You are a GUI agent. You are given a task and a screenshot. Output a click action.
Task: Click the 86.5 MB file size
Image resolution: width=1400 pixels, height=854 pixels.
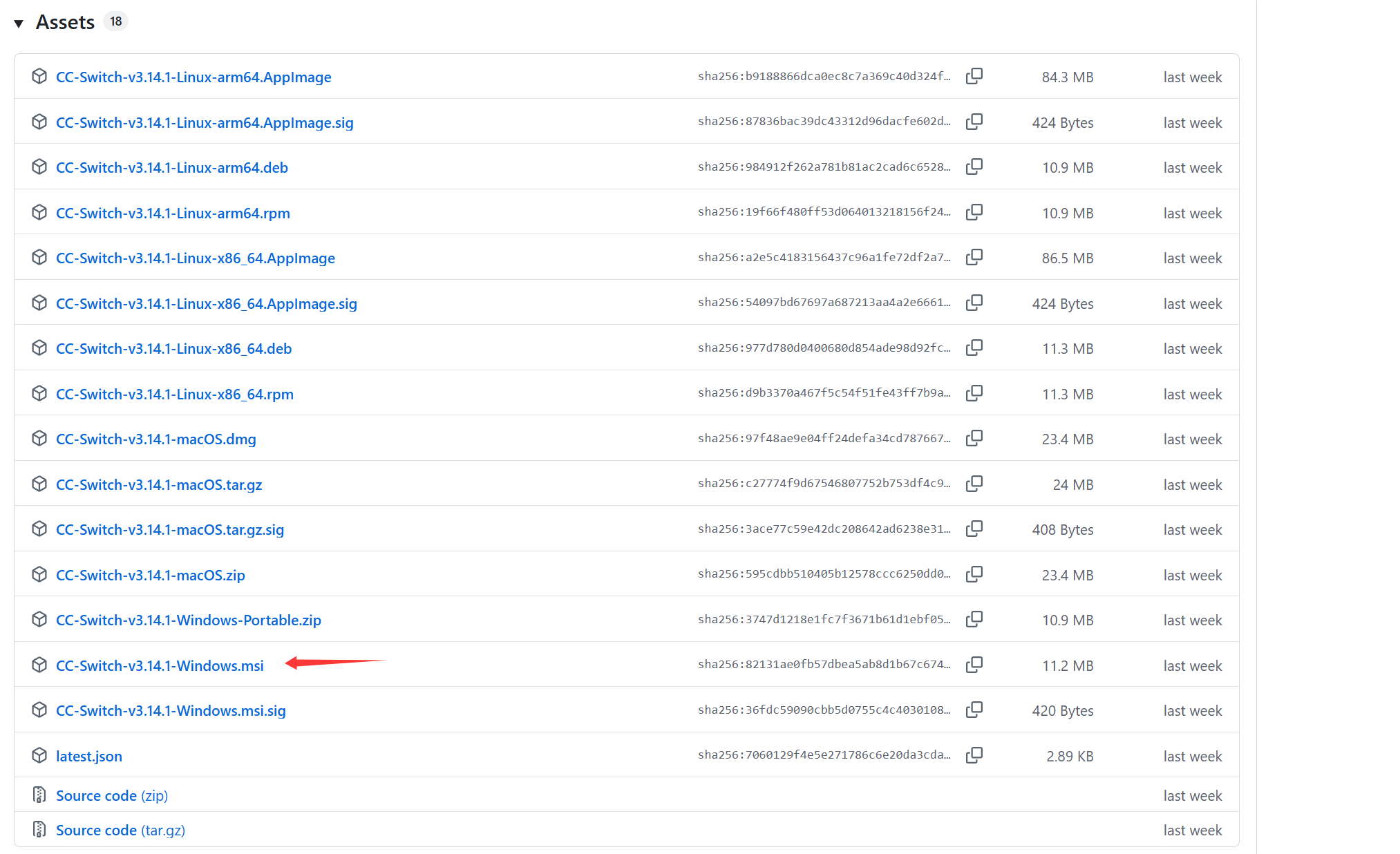[1068, 258]
